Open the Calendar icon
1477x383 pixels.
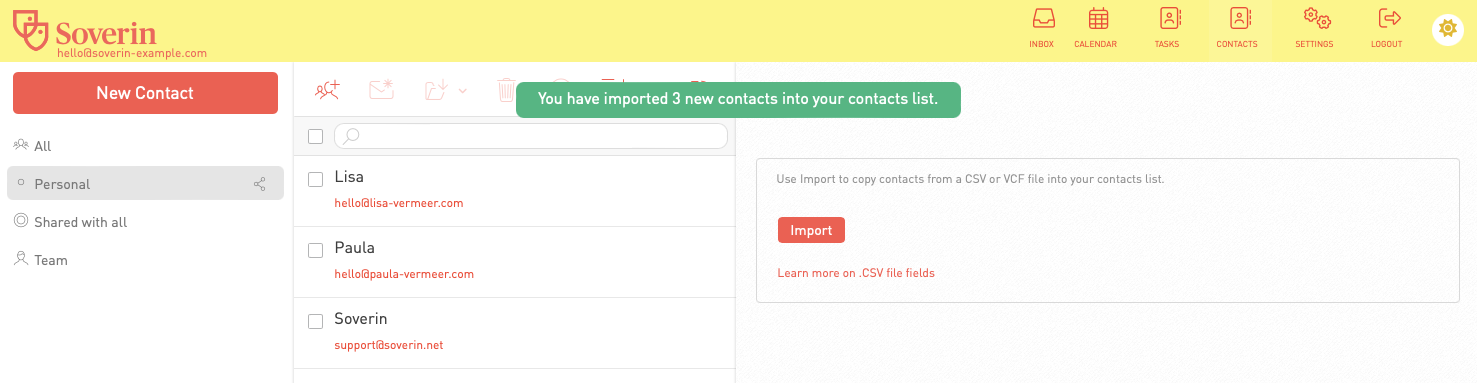point(1098,18)
